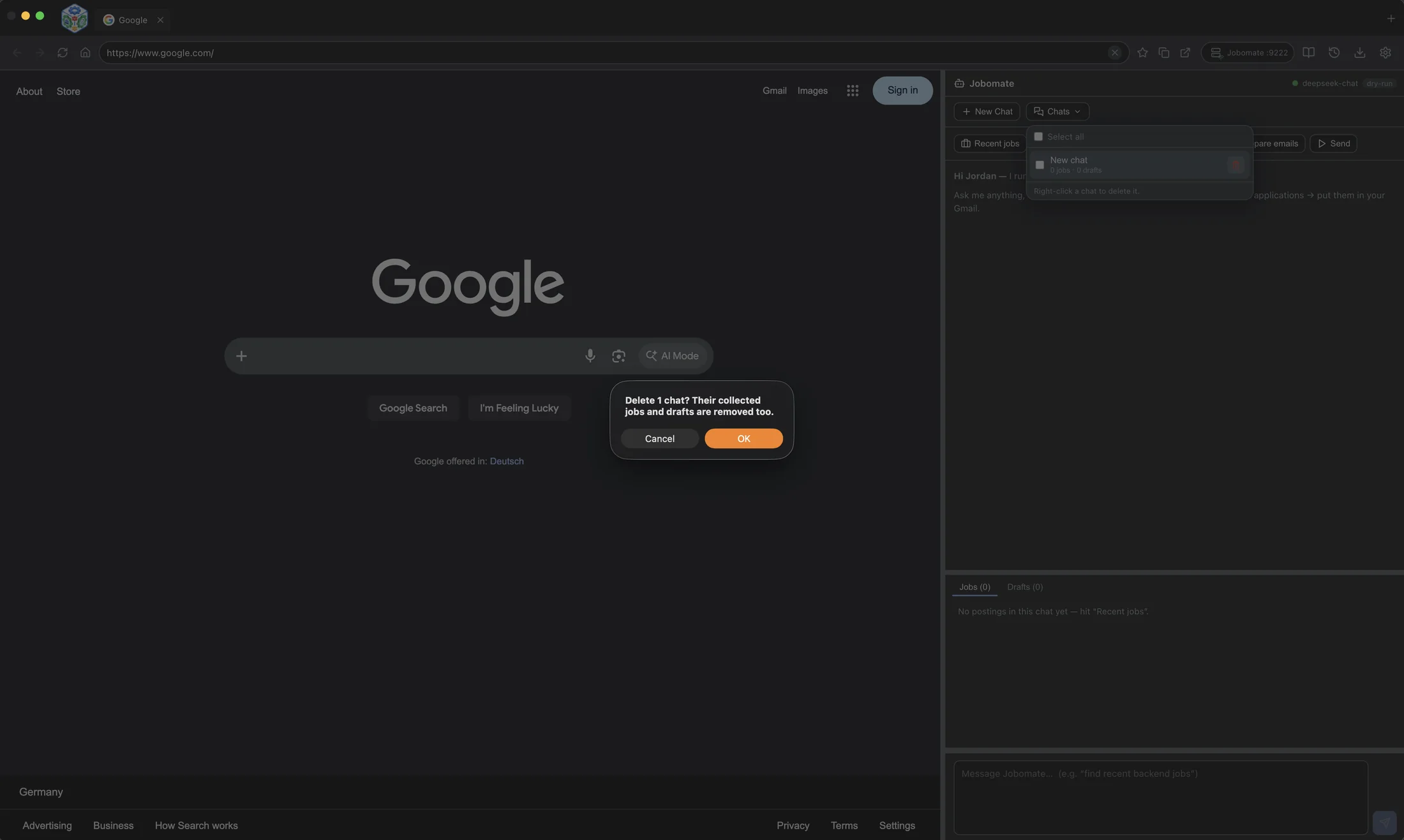This screenshot has height=840, width=1404.
Task: Tick the Select all checkbox
Action: pos(1038,136)
